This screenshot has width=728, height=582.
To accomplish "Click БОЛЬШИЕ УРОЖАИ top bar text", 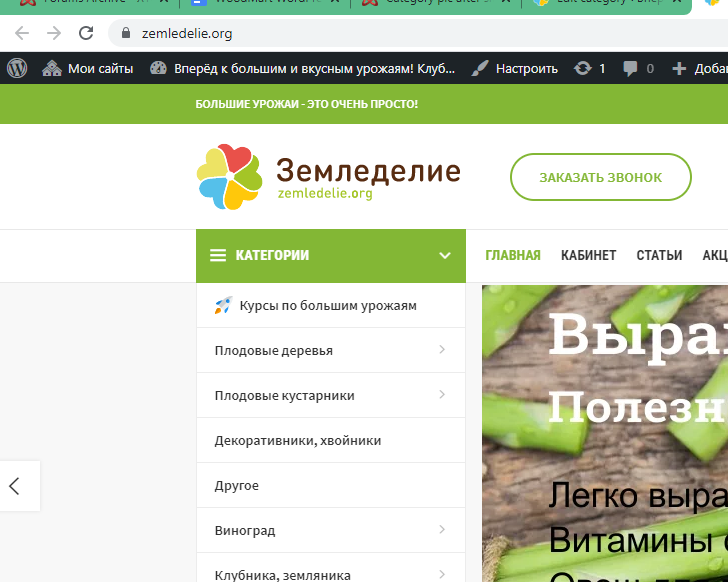I will pos(306,104).
